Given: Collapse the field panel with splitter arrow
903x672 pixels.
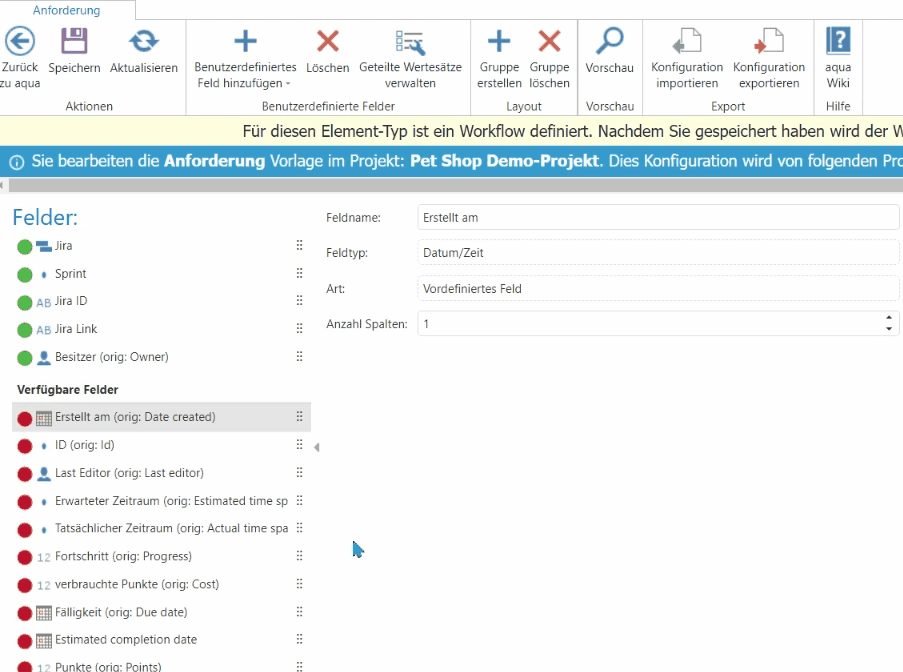Looking at the screenshot, I should point(317,447).
